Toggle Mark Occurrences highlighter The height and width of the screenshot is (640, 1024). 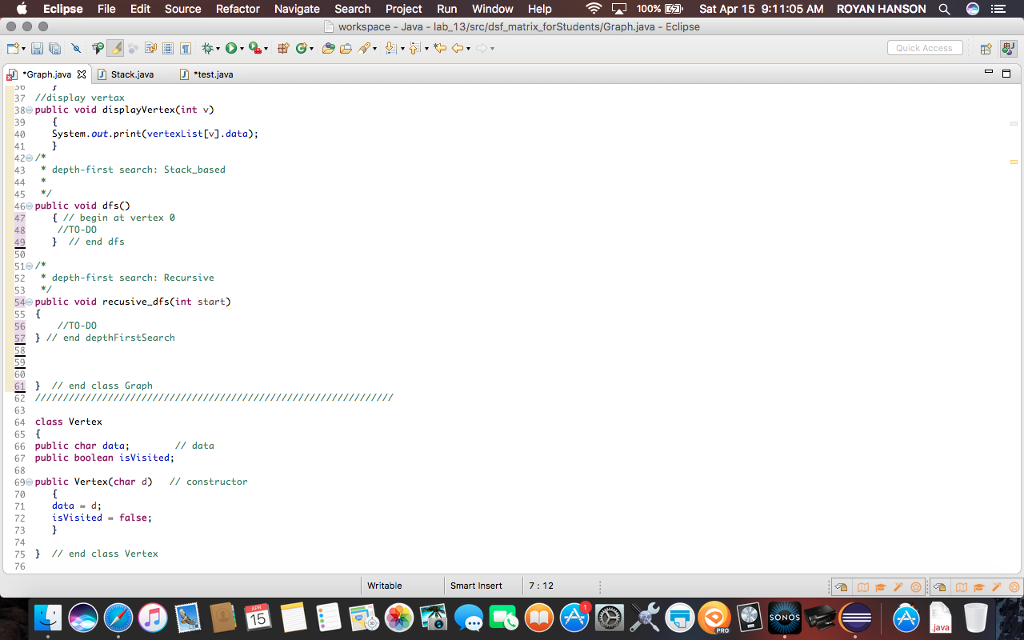(x=114, y=47)
